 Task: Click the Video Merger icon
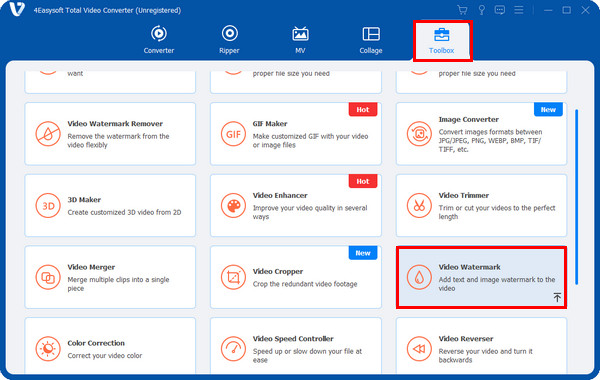pyautogui.click(x=48, y=277)
